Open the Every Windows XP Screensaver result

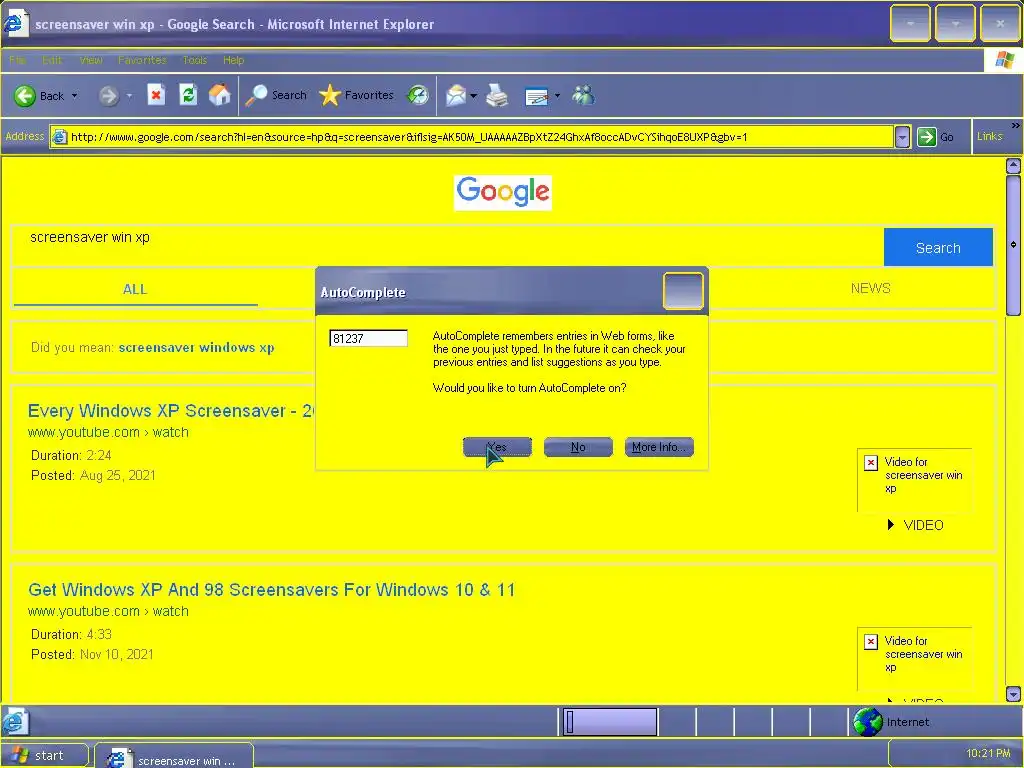pos(171,411)
